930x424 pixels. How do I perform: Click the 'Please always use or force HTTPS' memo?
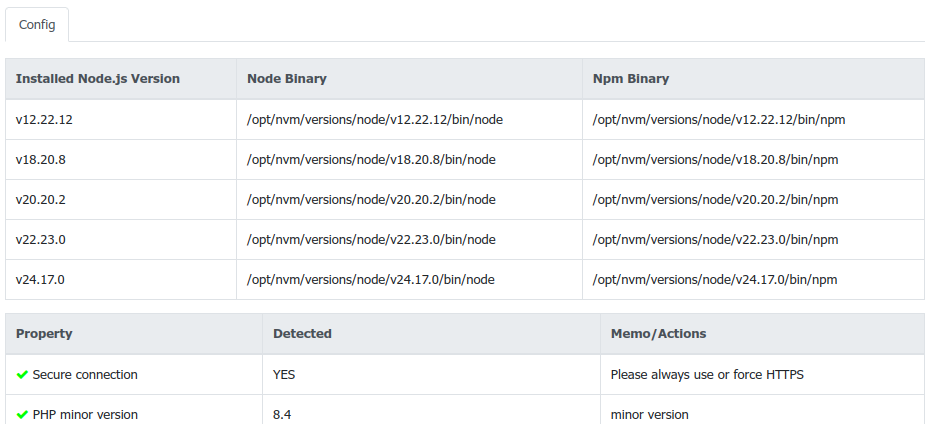tap(707, 375)
